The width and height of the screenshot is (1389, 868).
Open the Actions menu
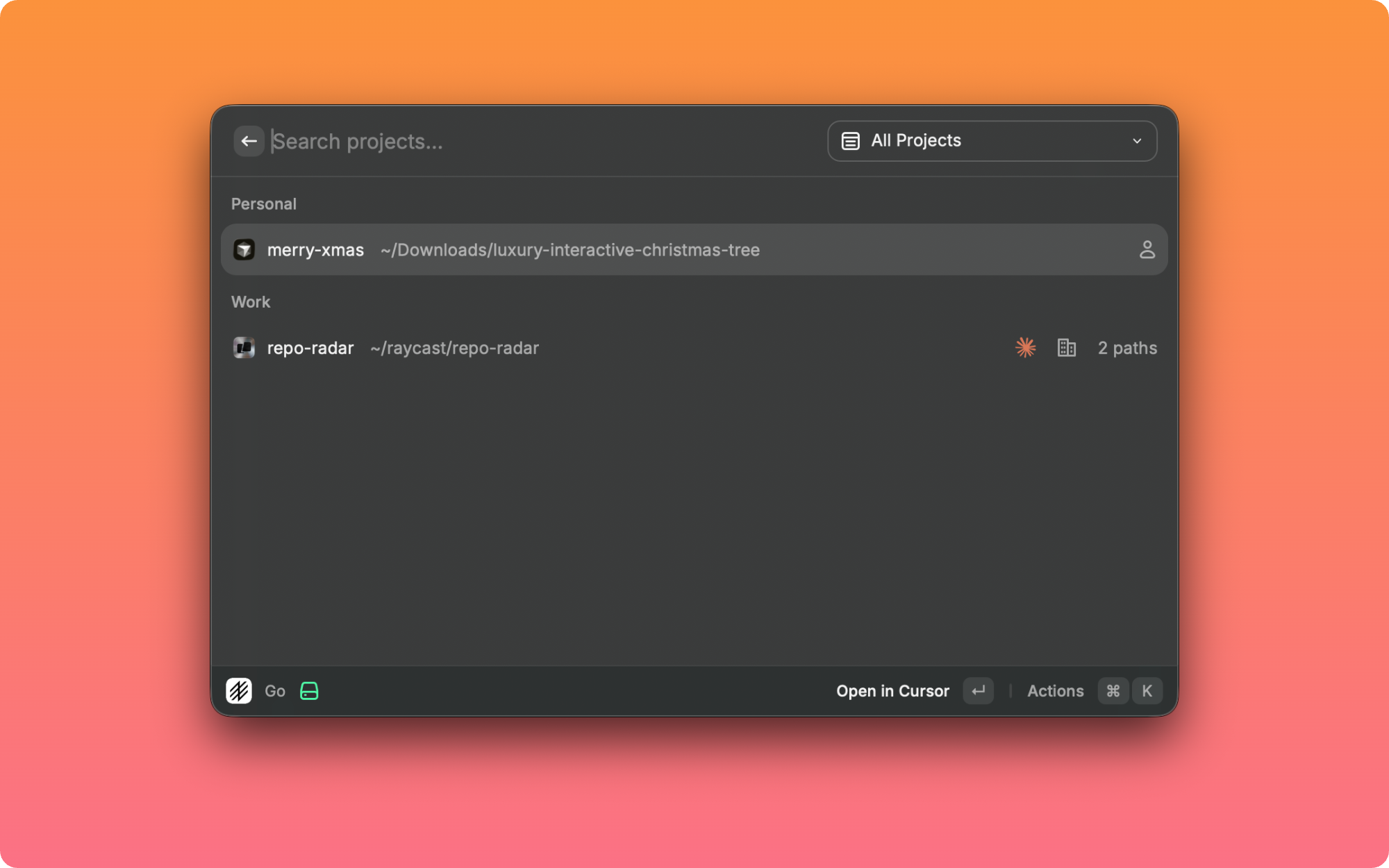point(1055,691)
